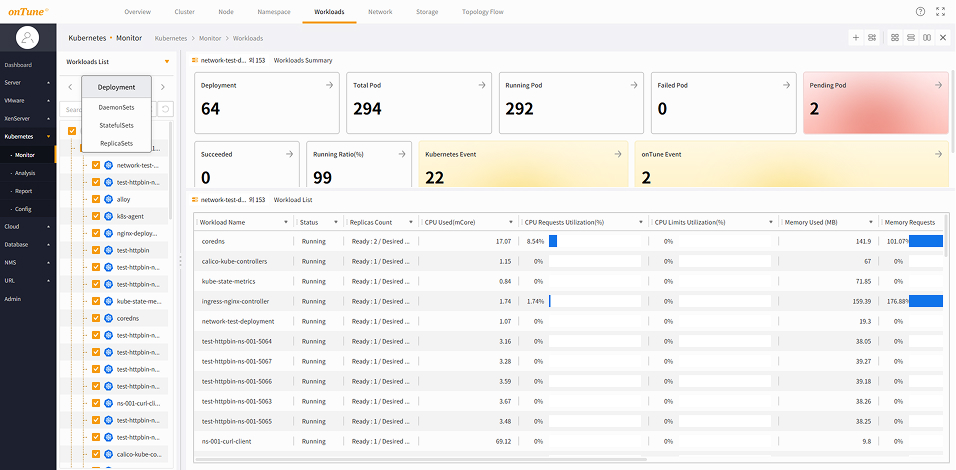
Task: Uncheck network-test checkbox in tree
Action: 96,165
